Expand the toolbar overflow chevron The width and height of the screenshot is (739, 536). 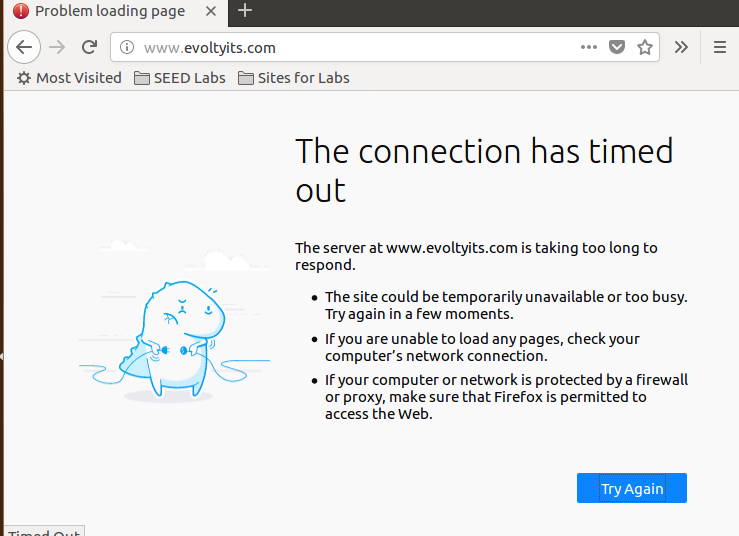pyautogui.click(x=681, y=47)
